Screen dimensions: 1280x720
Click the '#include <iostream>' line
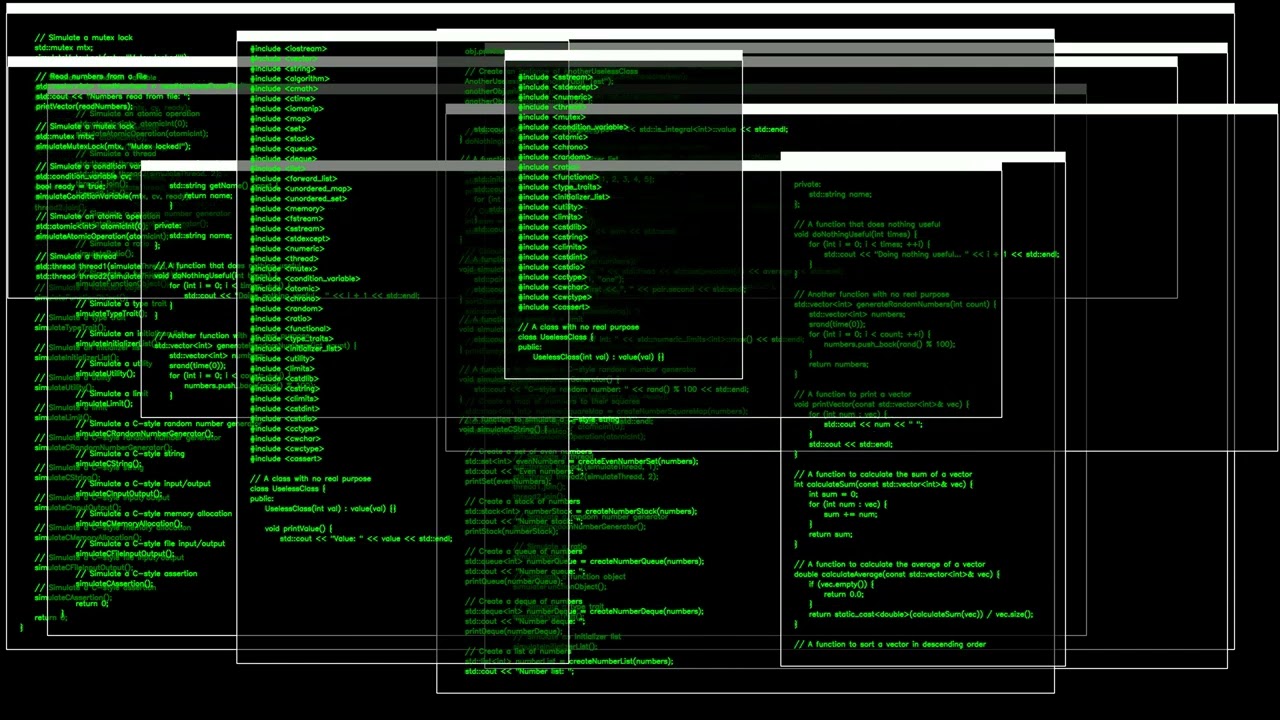(288, 48)
